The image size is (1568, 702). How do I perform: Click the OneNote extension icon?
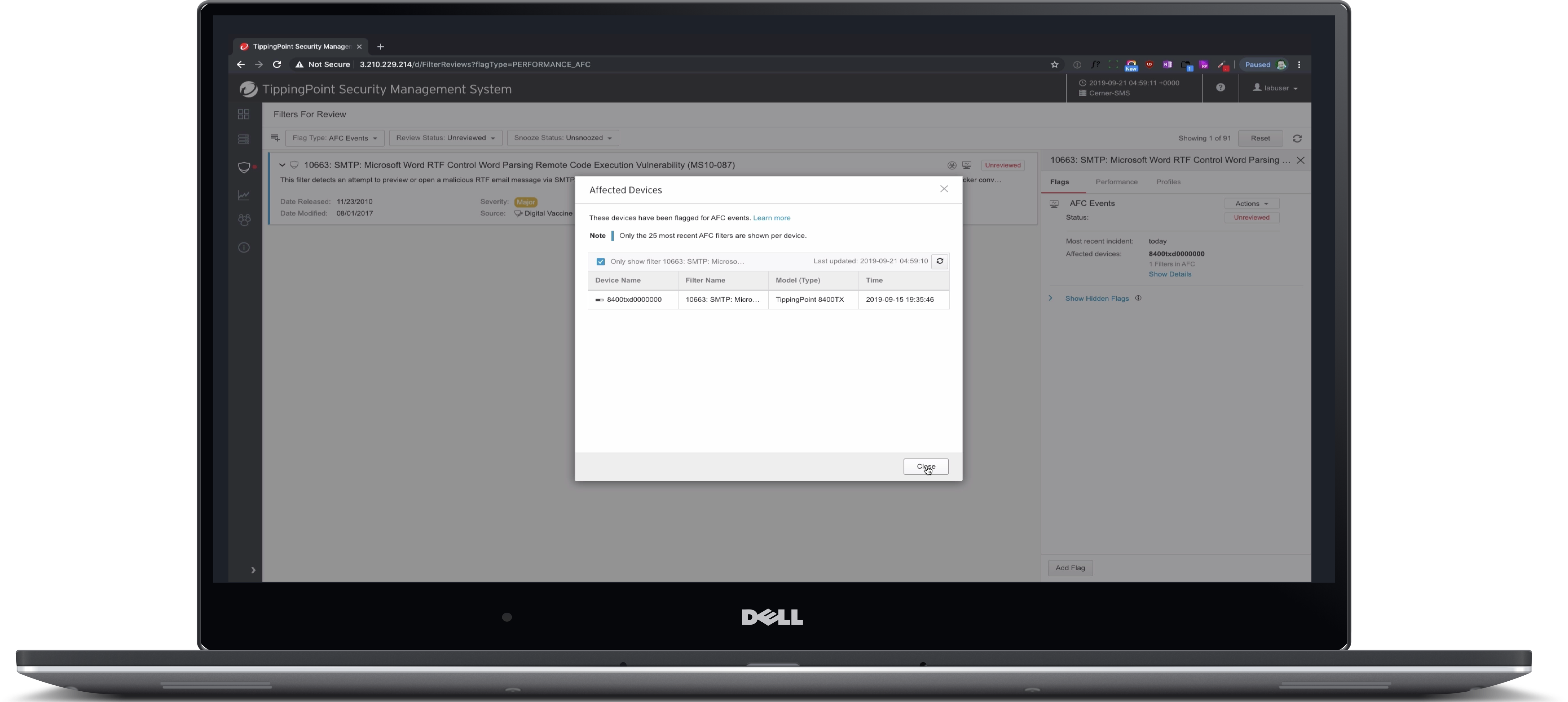(x=1167, y=65)
